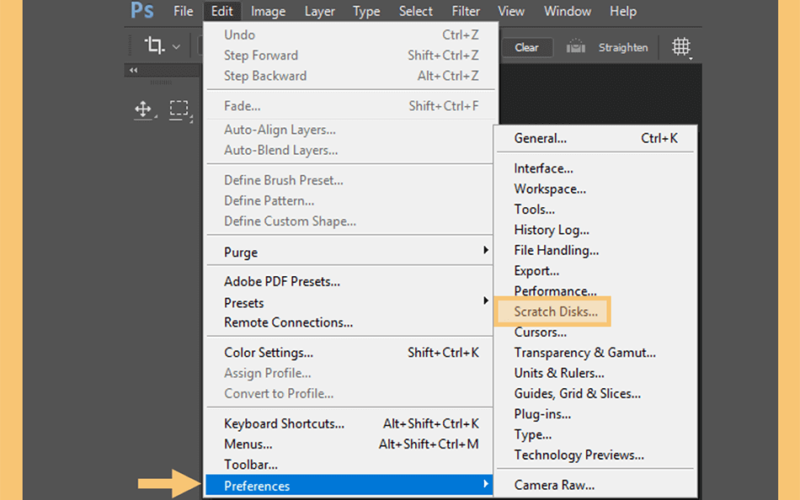Image resolution: width=800 pixels, height=500 pixels.
Task: Open Tools... preferences
Action: 595,209
